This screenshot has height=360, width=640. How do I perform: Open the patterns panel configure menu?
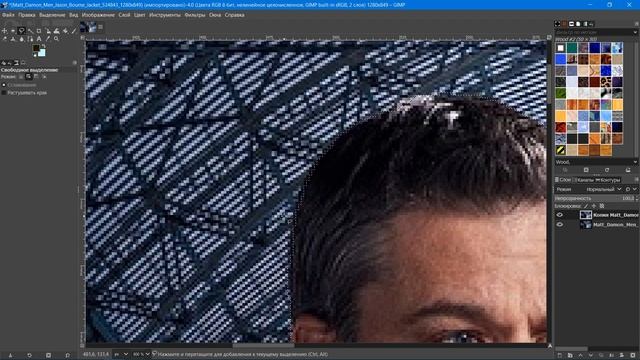pyautogui.click(x=636, y=24)
